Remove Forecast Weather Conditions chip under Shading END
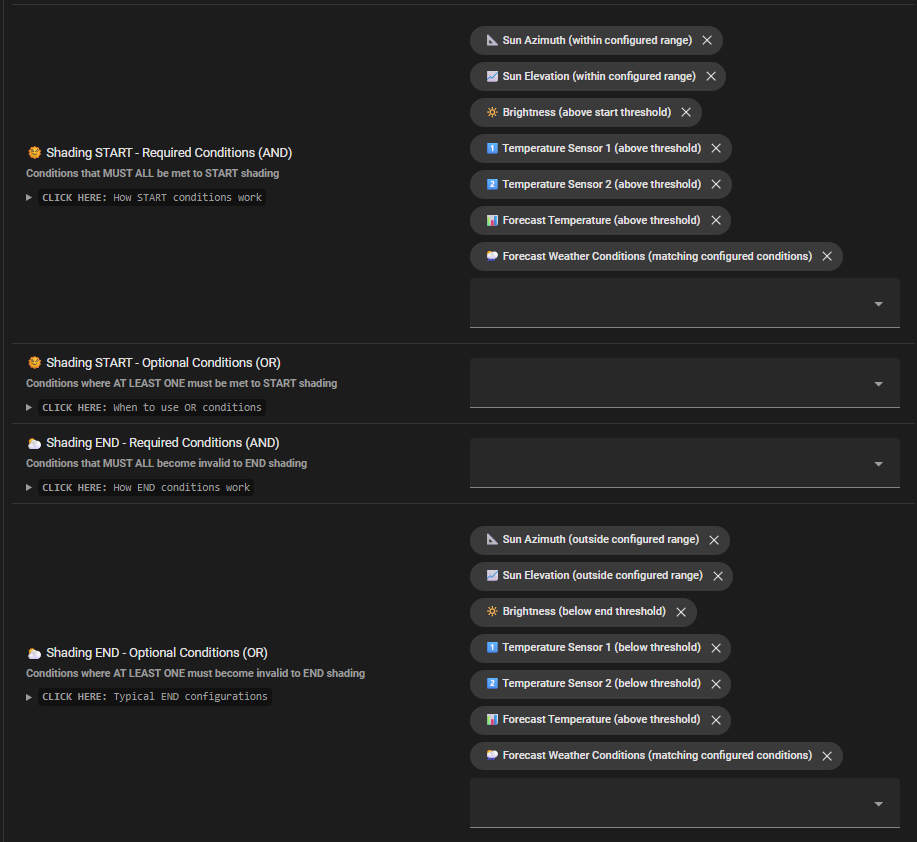The image size is (917, 842). click(827, 756)
